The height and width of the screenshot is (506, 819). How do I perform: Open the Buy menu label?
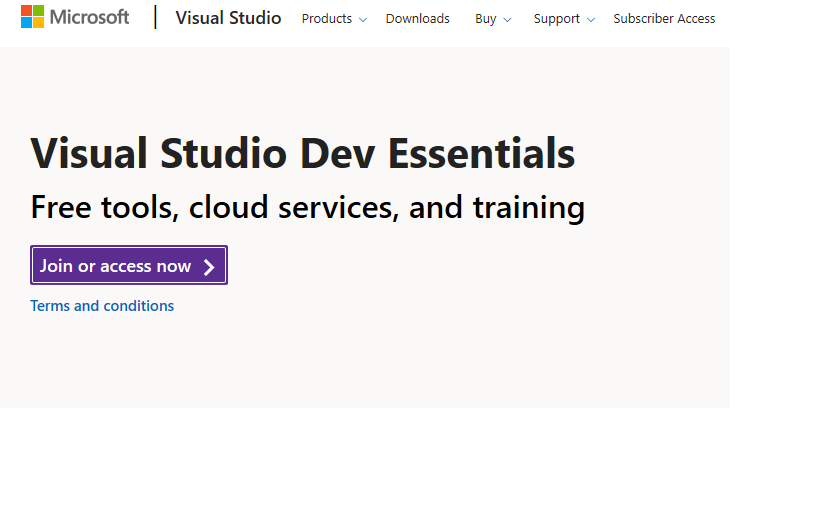tap(485, 19)
